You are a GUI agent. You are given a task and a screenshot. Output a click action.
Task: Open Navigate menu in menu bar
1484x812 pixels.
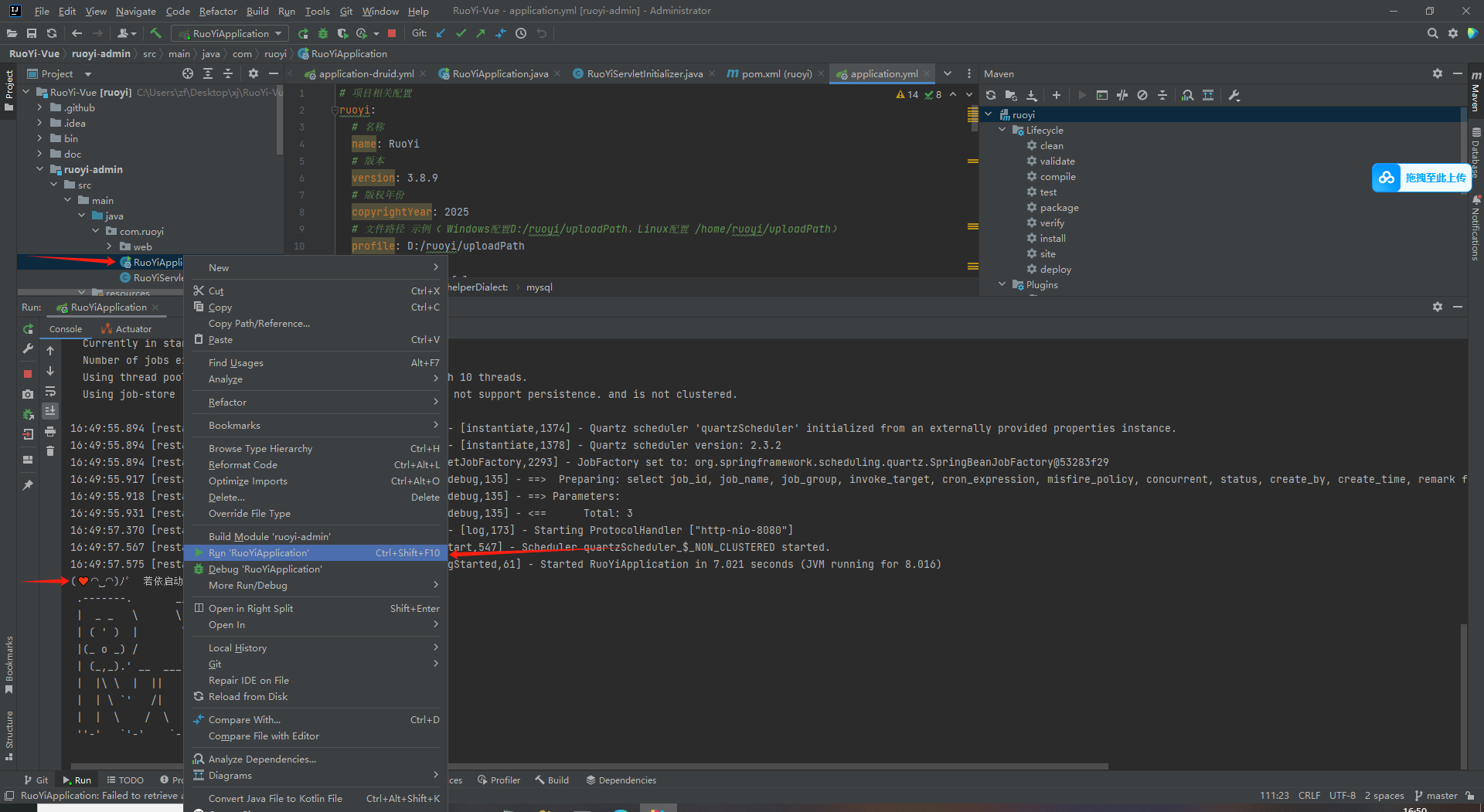click(x=136, y=11)
